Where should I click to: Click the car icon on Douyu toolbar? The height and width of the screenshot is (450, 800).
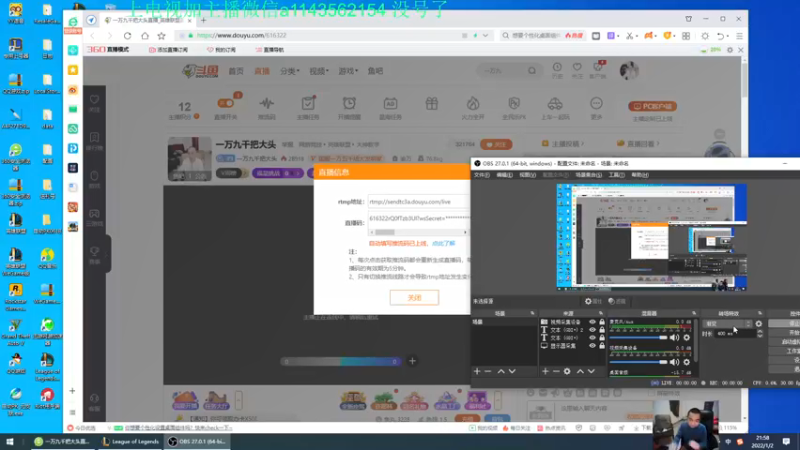(x=555, y=104)
